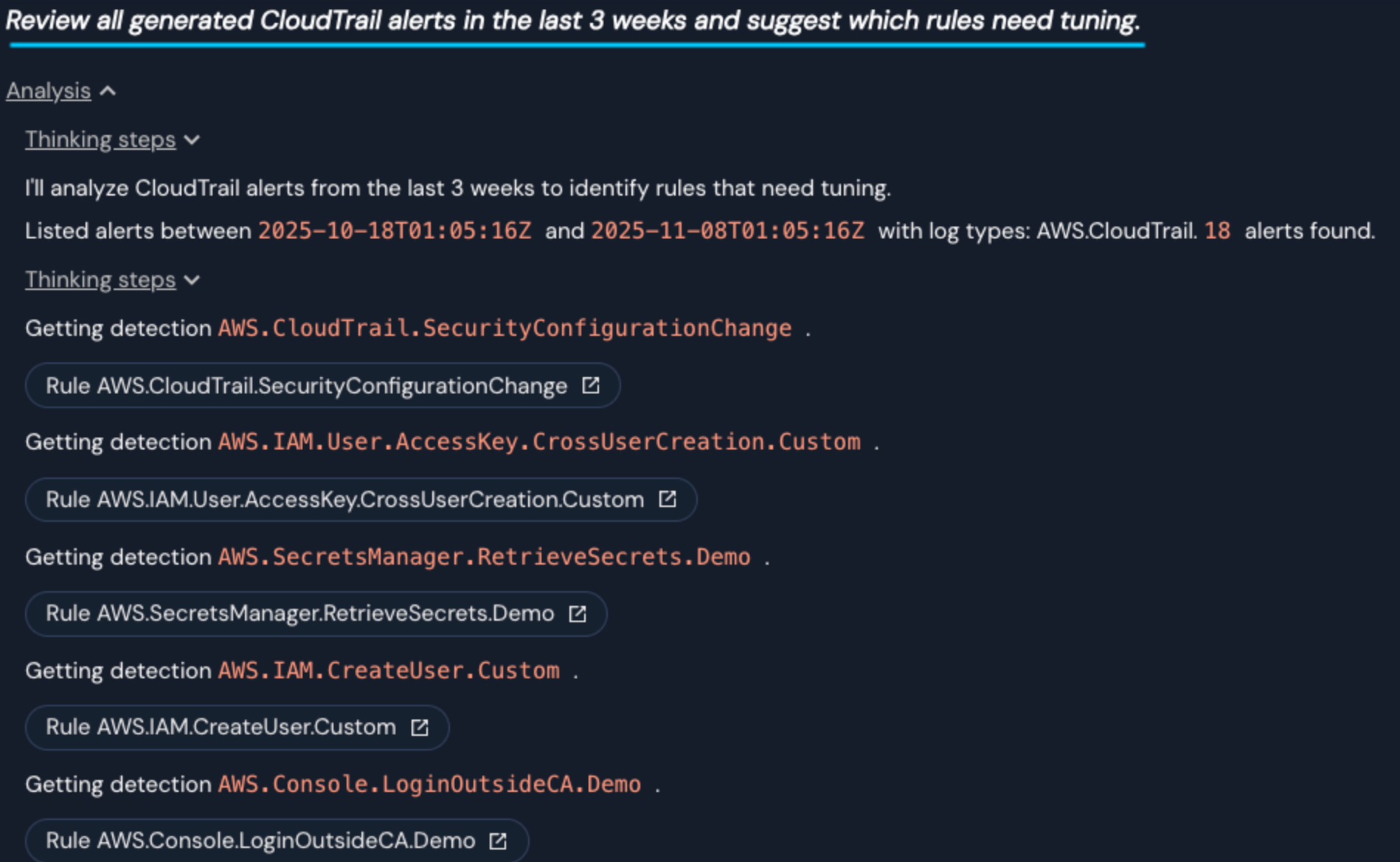Expand first Thinking steps chevron under Analysis

click(x=193, y=140)
